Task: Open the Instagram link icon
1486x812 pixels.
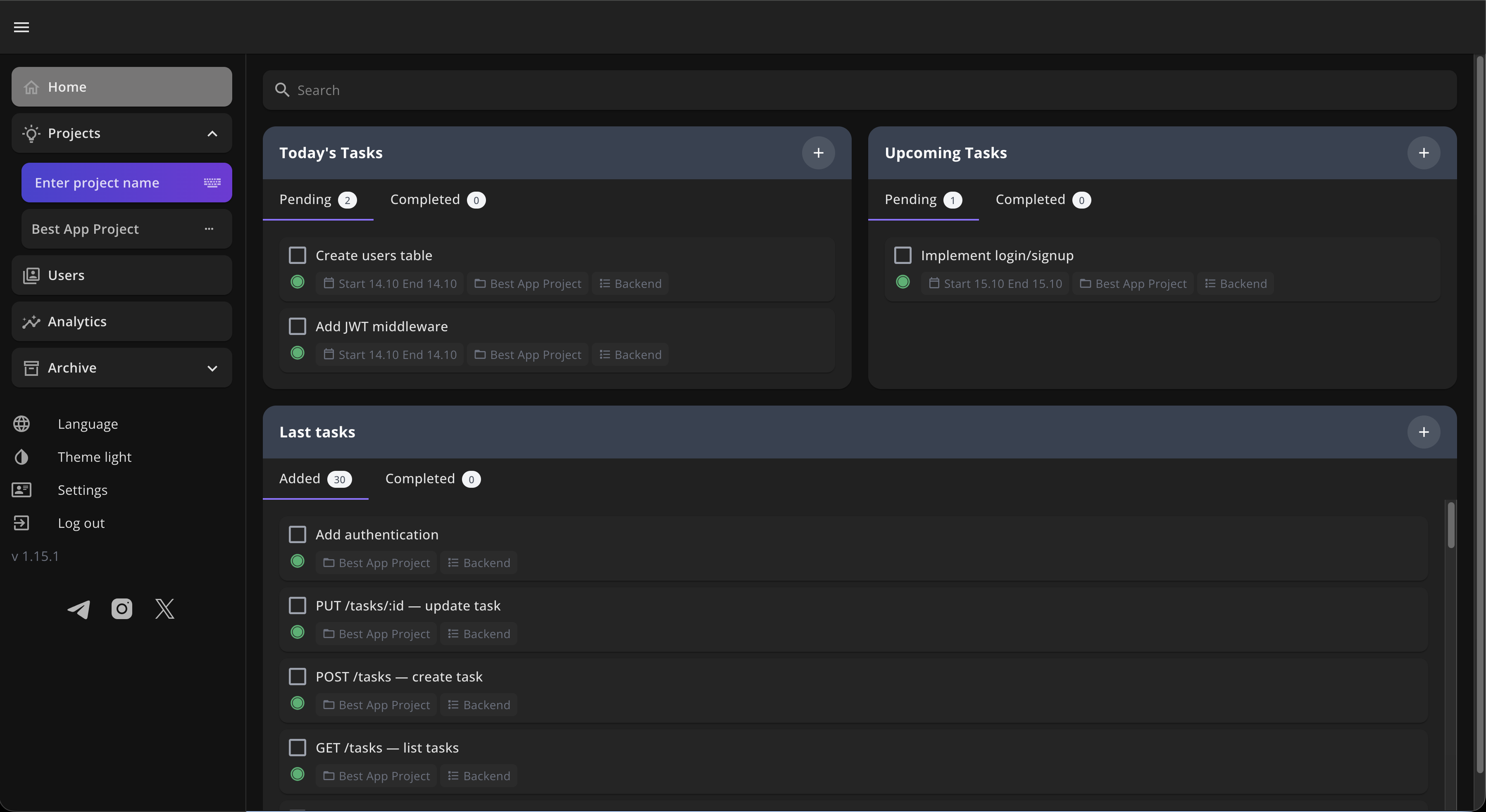Action: pyautogui.click(x=122, y=608)
